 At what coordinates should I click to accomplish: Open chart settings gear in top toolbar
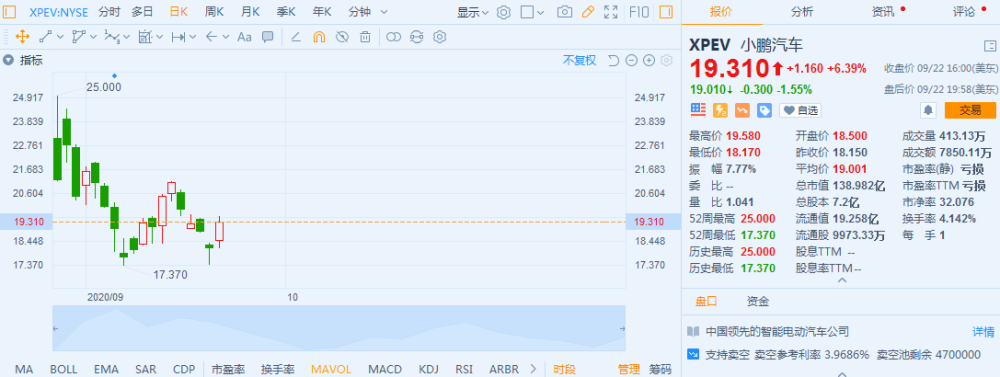coord(504,11)
